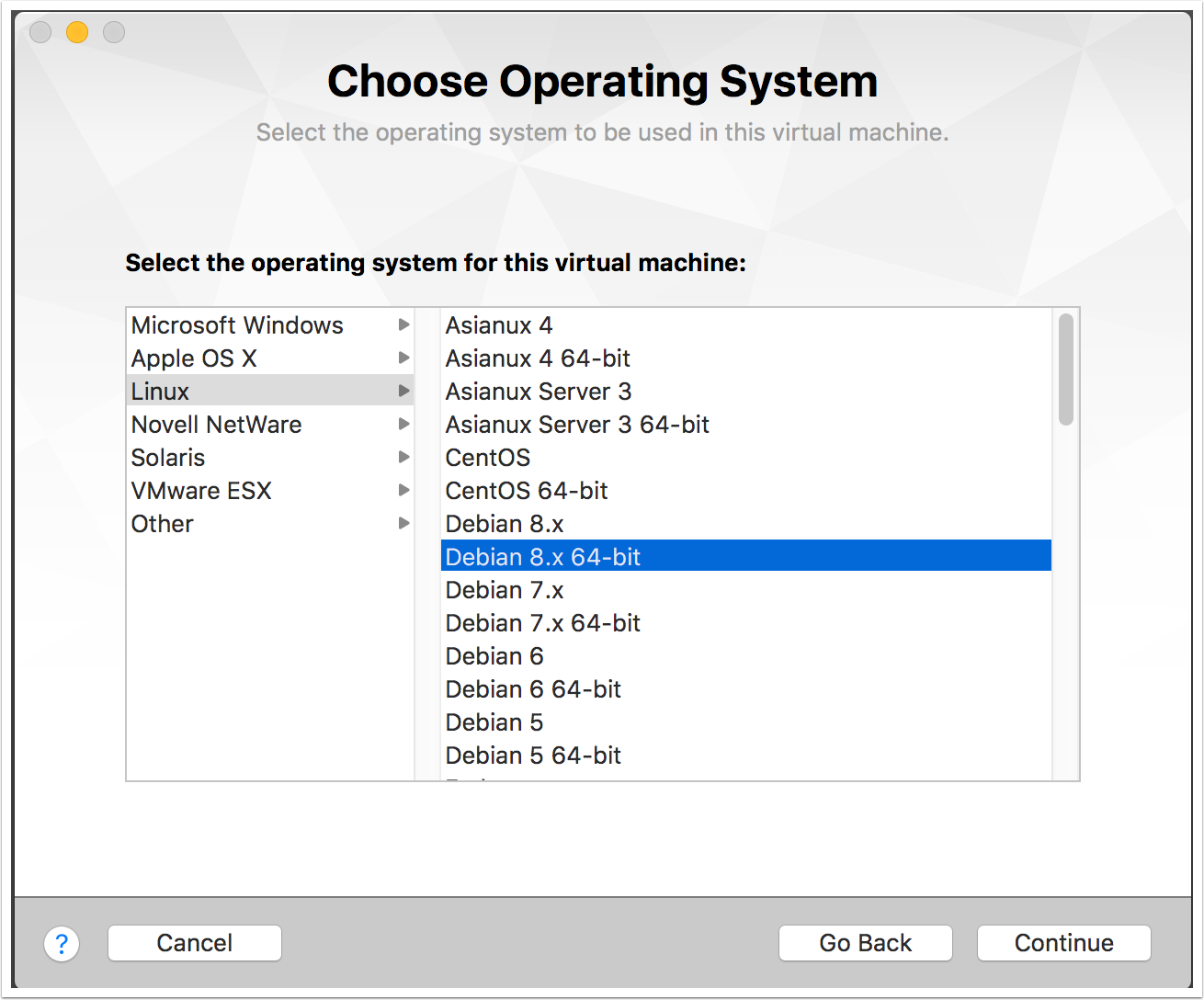Screen dimensions: 1204x1000
Task: Cancel the virtual machine setup
Action: (x=195, y=943)
